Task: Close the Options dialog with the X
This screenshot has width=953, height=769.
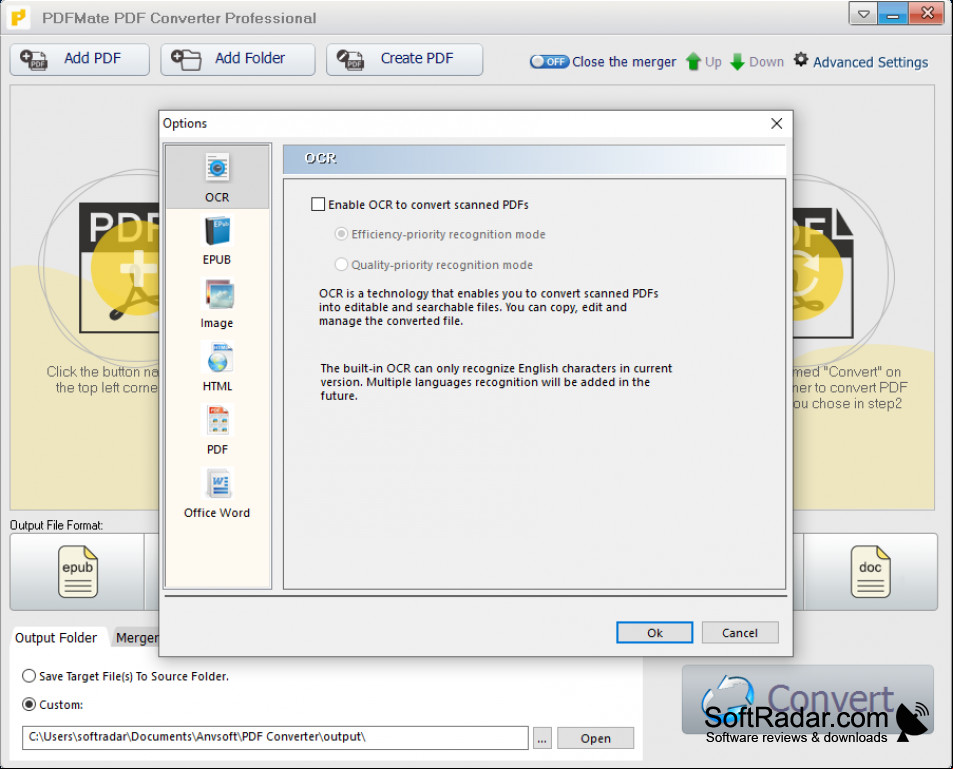Action: [x=776, y=123]
